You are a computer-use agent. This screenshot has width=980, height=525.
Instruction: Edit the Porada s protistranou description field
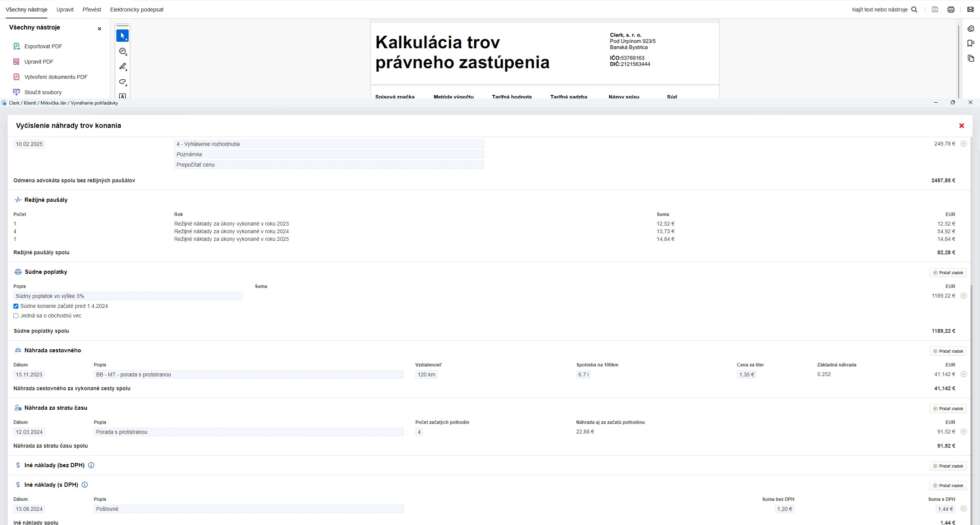click(x=249, y=432)
